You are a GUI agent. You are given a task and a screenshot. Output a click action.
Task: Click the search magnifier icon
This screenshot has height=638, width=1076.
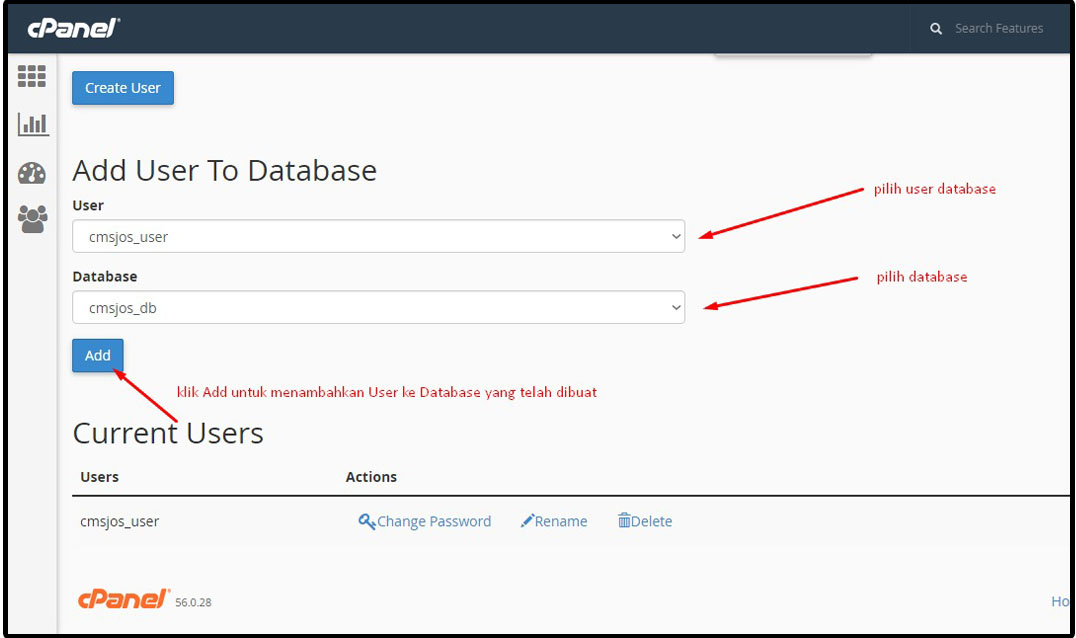(935, 29)
